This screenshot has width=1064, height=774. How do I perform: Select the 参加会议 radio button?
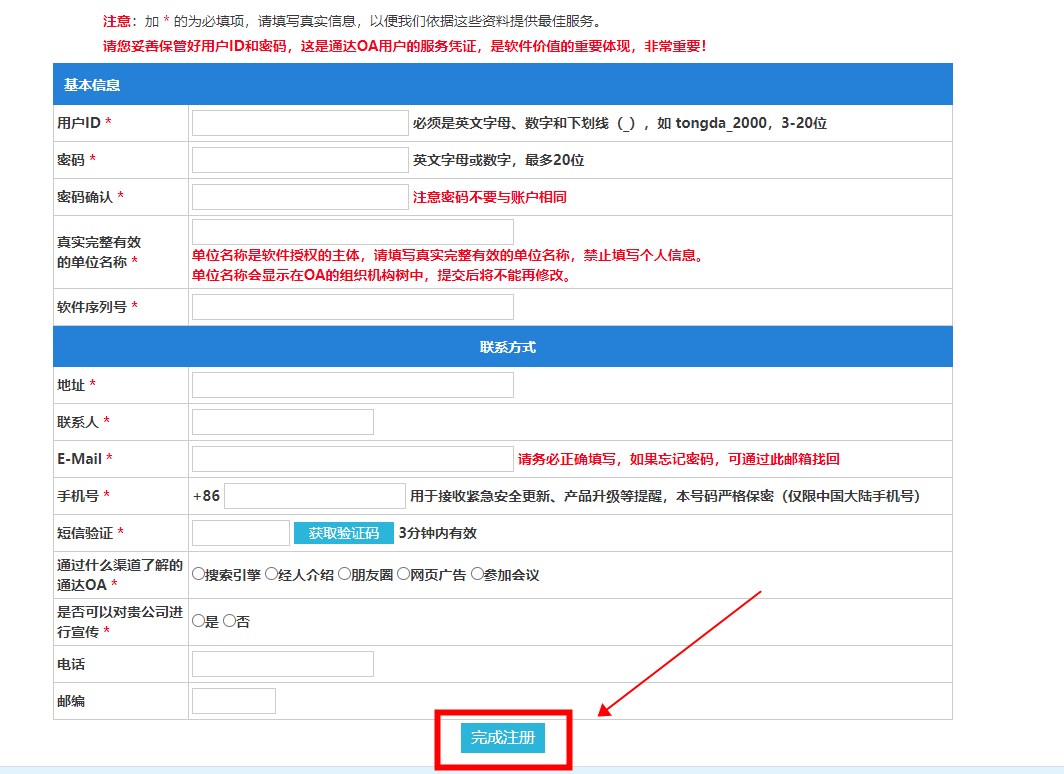477,574
